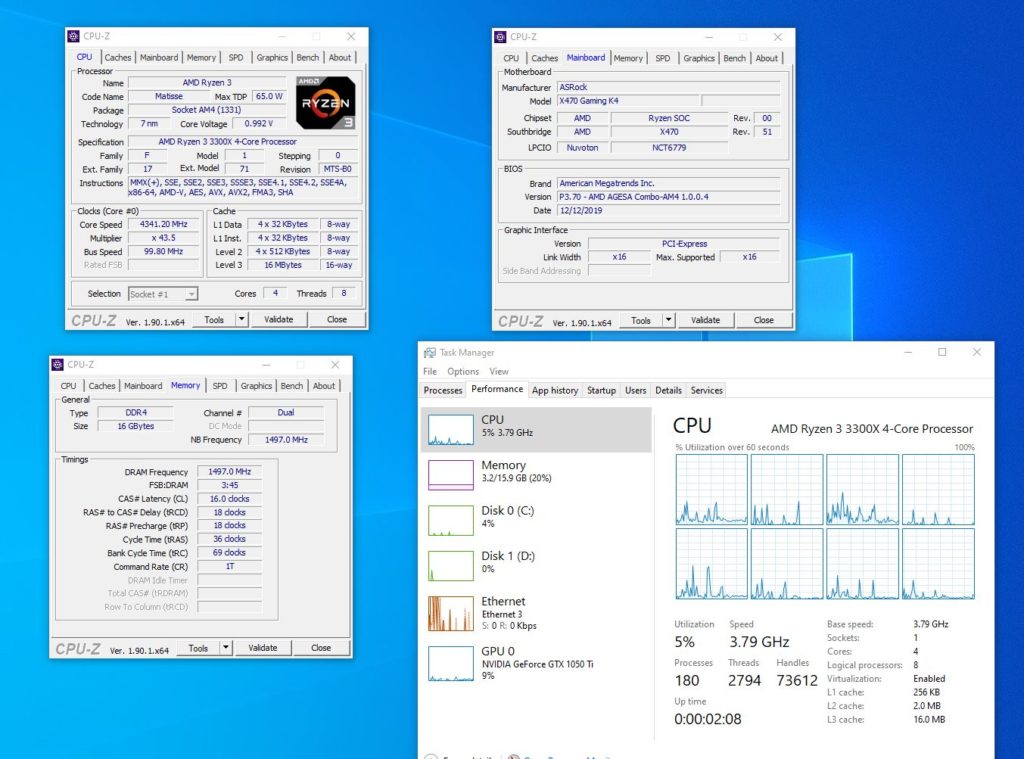Click the CPU-Z icon in the Memory window titlebar
Image resolution: width=1024 pixels, height=759 pixels.
click(x=56, y=364)
